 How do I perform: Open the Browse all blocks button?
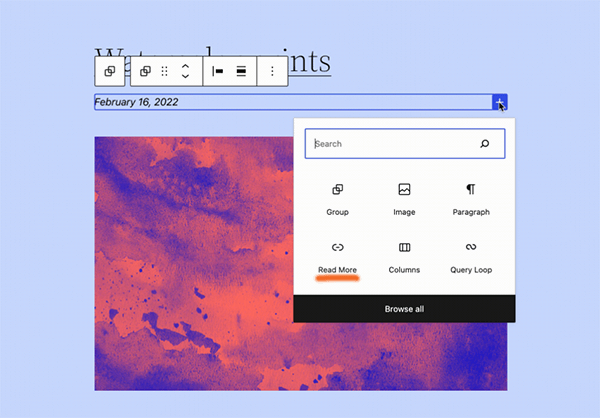point(404,309)
